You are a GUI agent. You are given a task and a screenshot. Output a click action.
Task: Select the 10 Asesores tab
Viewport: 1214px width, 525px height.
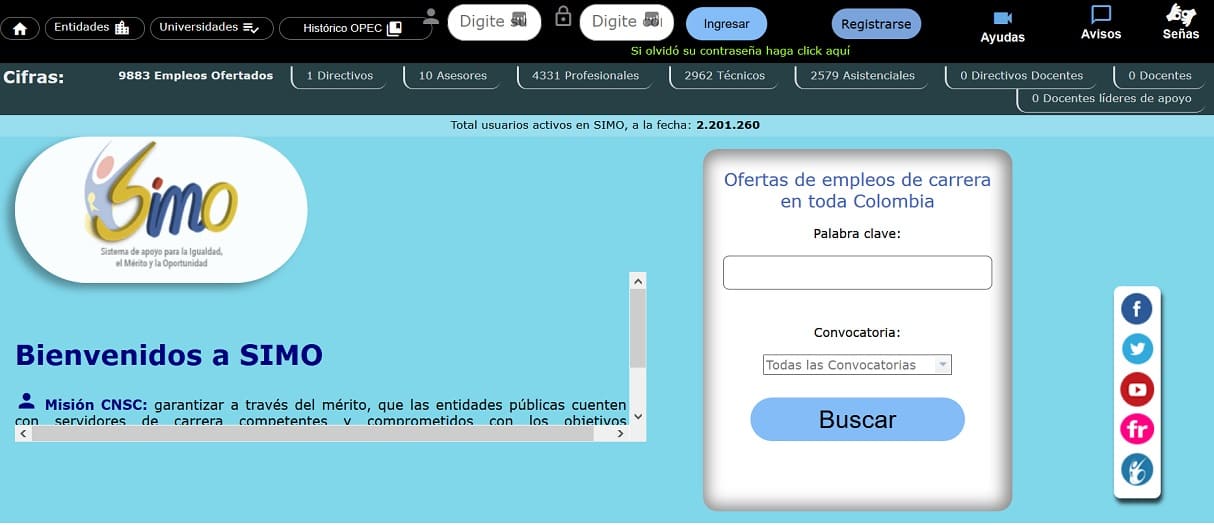(x=453, y=76)
